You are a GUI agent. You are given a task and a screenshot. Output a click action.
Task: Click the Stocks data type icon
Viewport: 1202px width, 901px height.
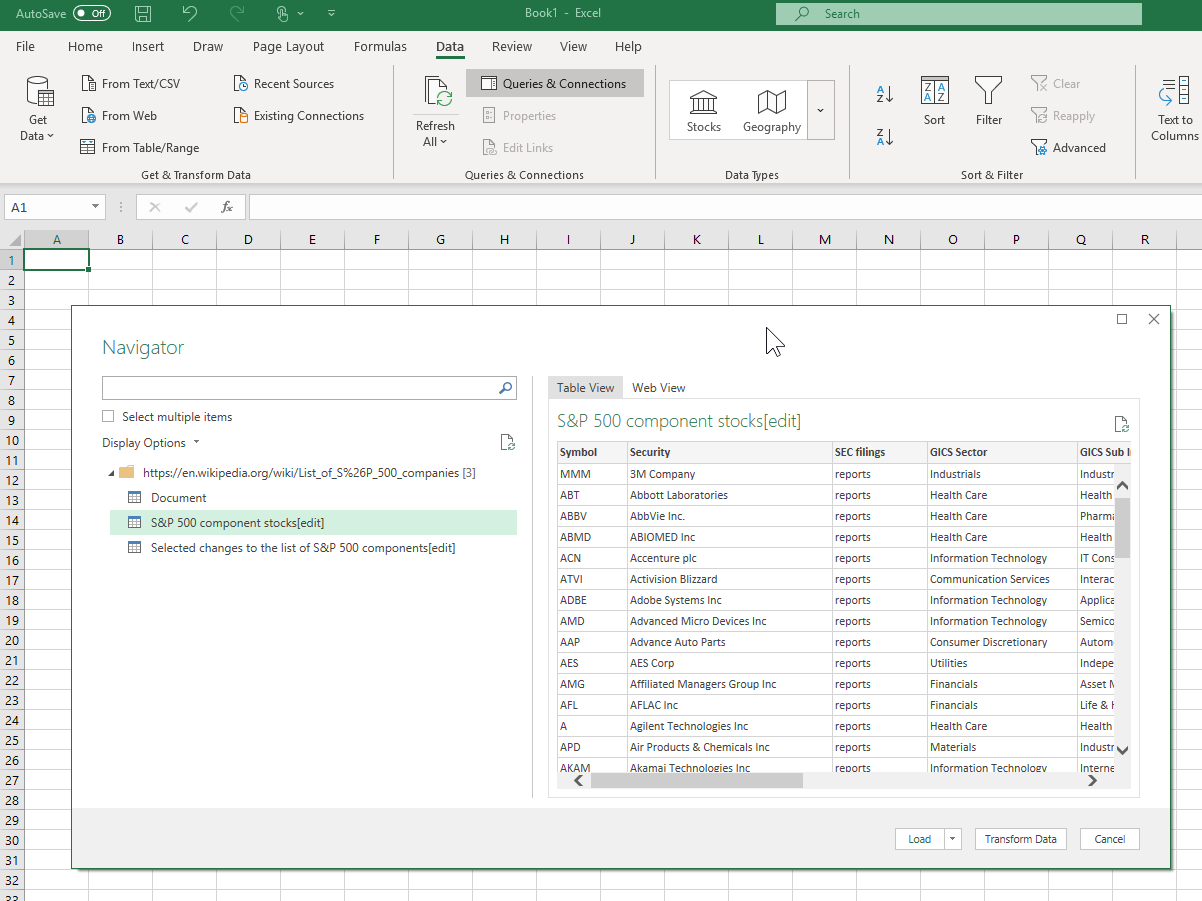point(703,103)
